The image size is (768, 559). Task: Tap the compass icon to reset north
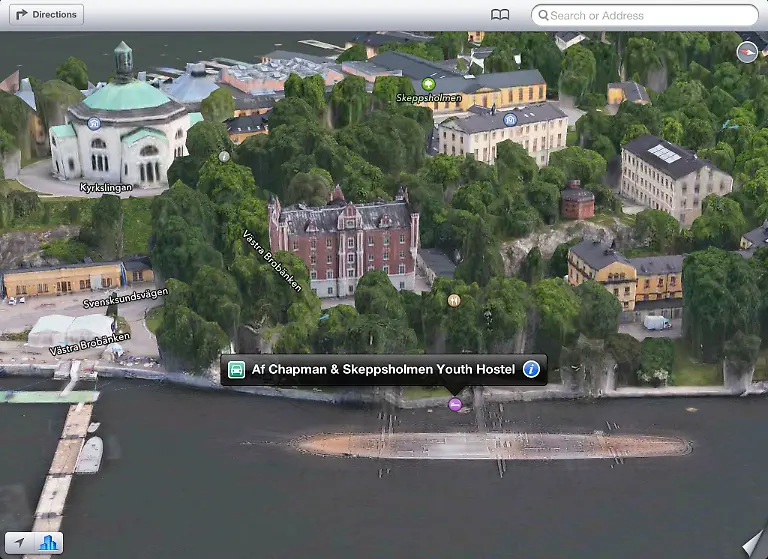click(x=747, y=51)
